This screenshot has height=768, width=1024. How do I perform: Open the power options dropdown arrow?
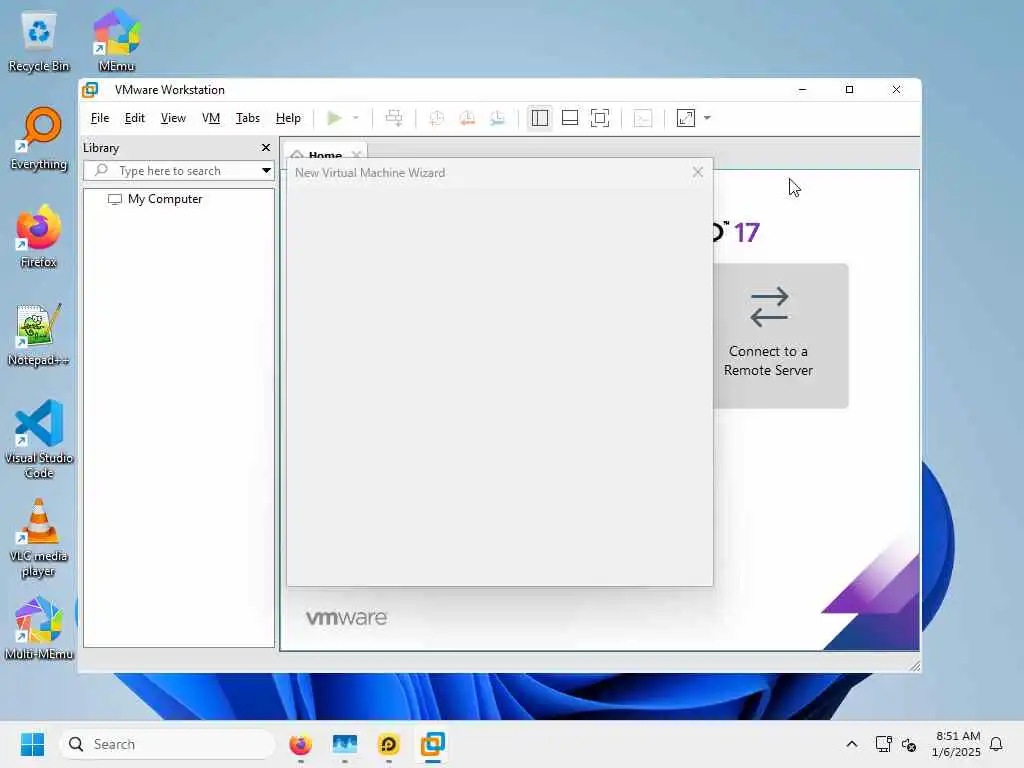(356, 118)
